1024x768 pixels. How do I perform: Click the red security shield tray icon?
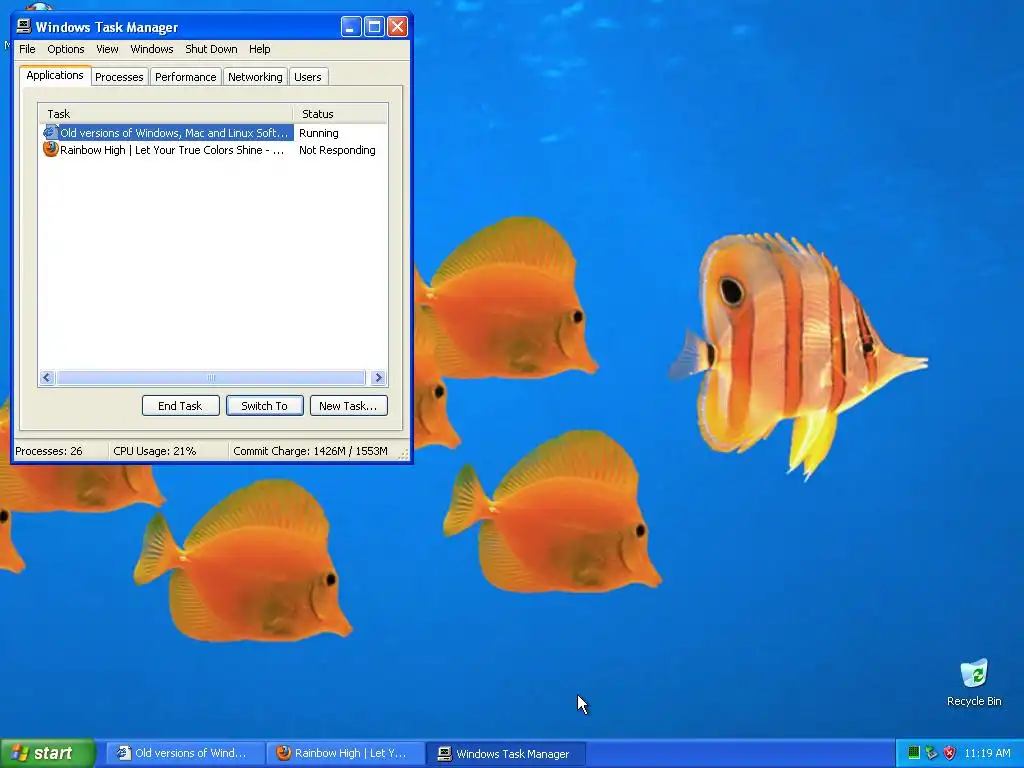point(950,753)
